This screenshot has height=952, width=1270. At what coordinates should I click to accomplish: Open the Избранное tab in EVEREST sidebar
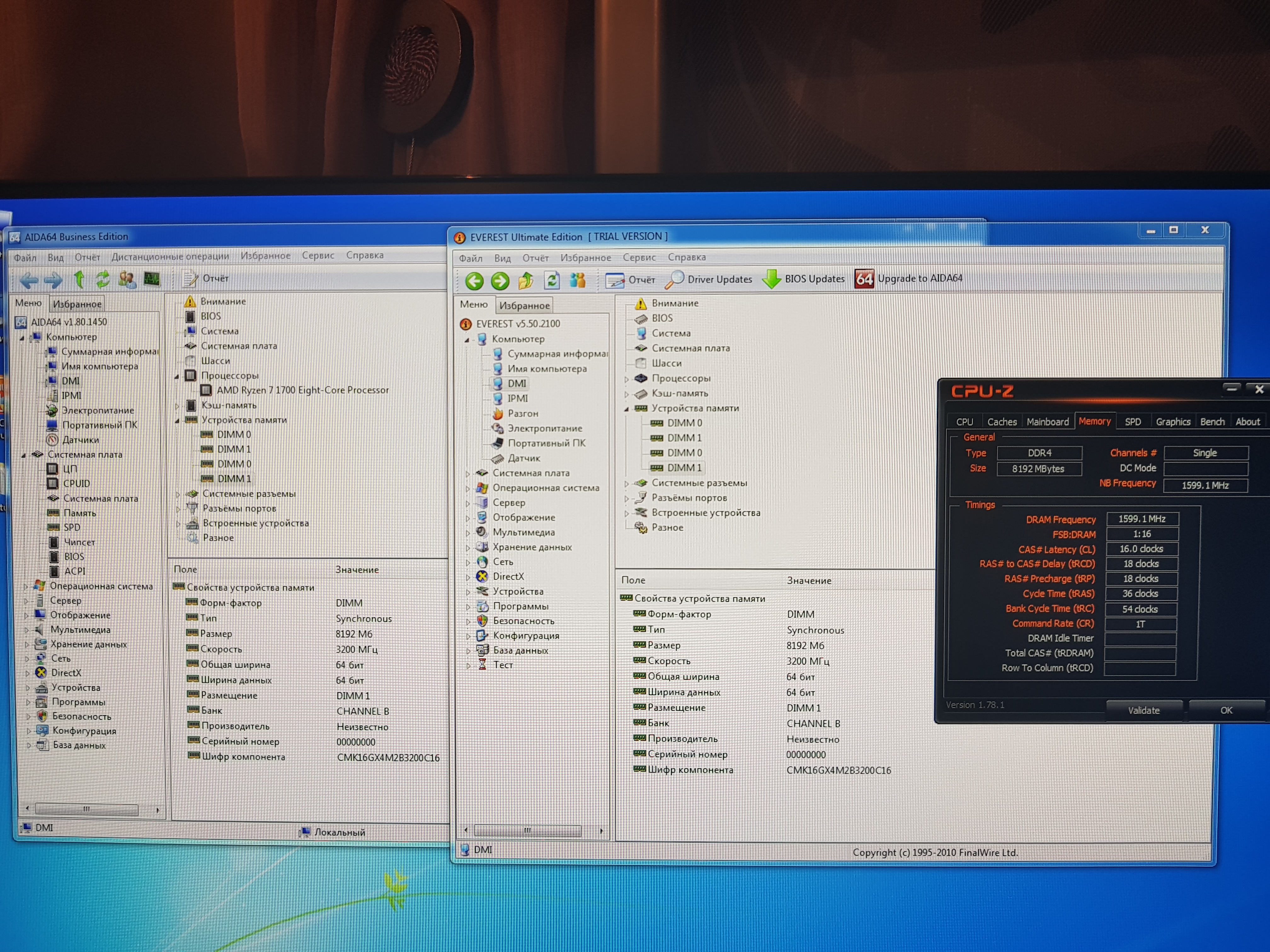(524, 306)
